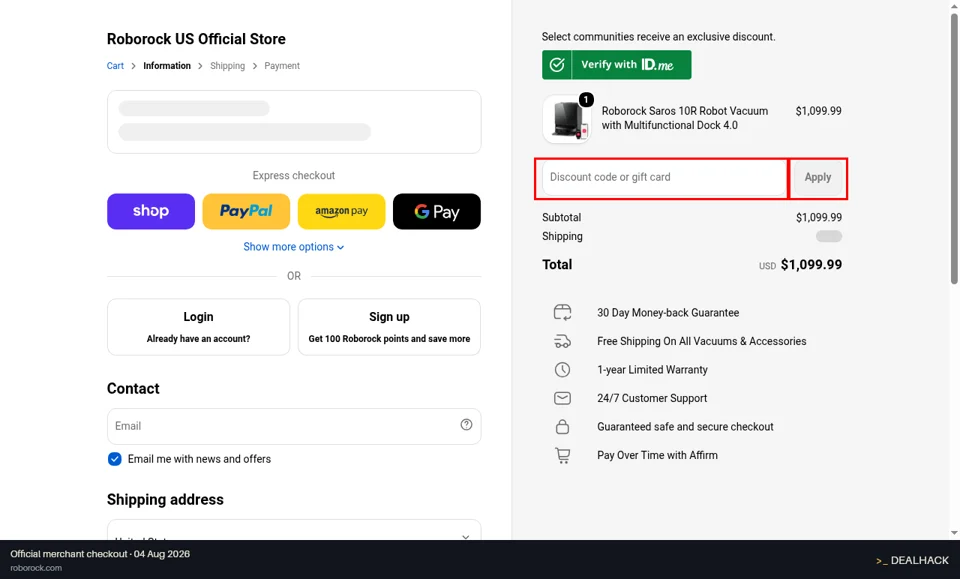The image size is (960, 579).
Task: Click the item quantity badge on product
Action: (586, 99)
